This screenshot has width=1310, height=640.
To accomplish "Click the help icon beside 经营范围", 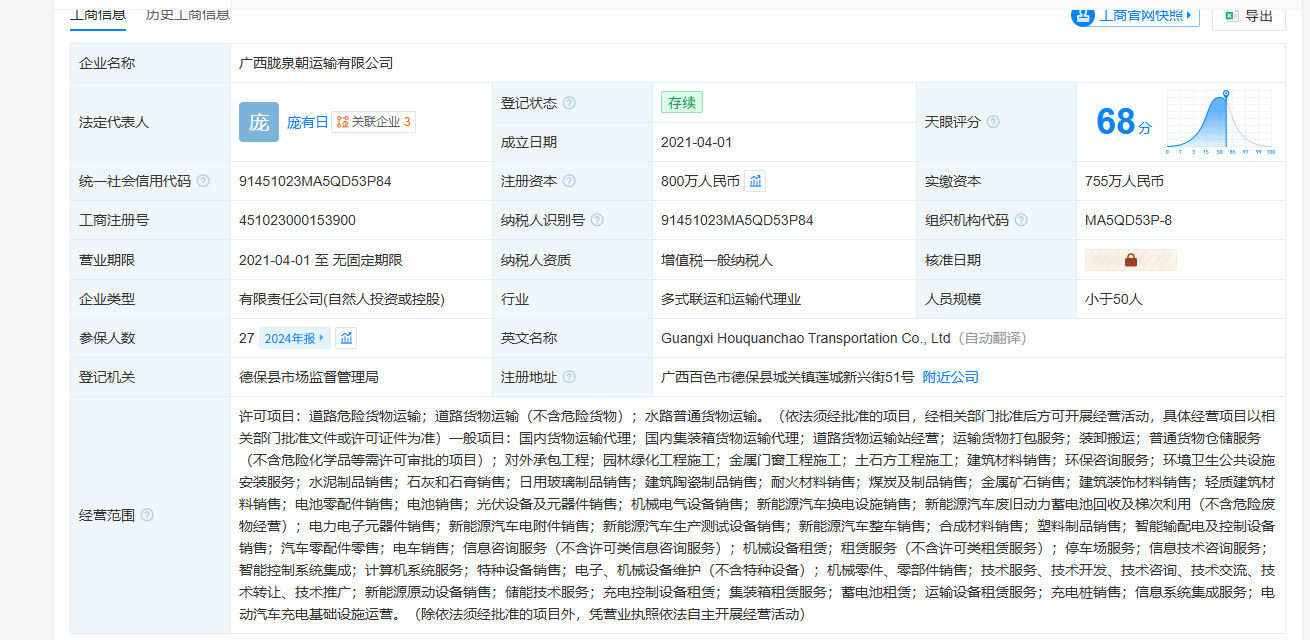I will click(148, 515).
